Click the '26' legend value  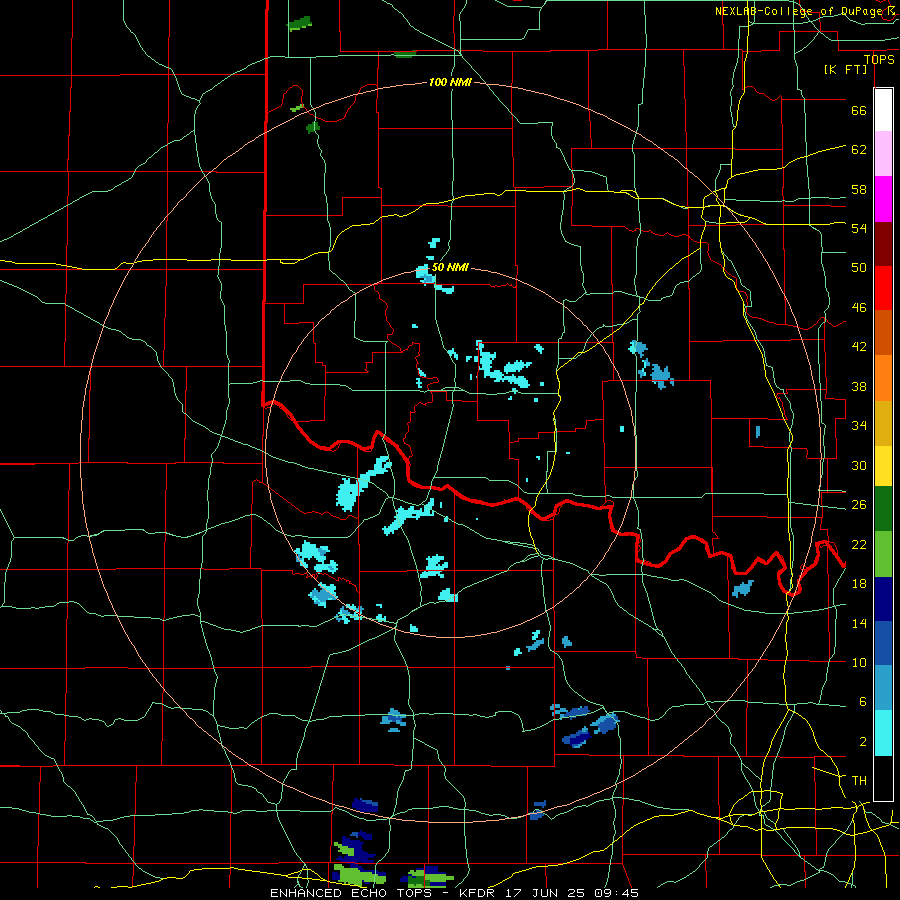point(859,505)
